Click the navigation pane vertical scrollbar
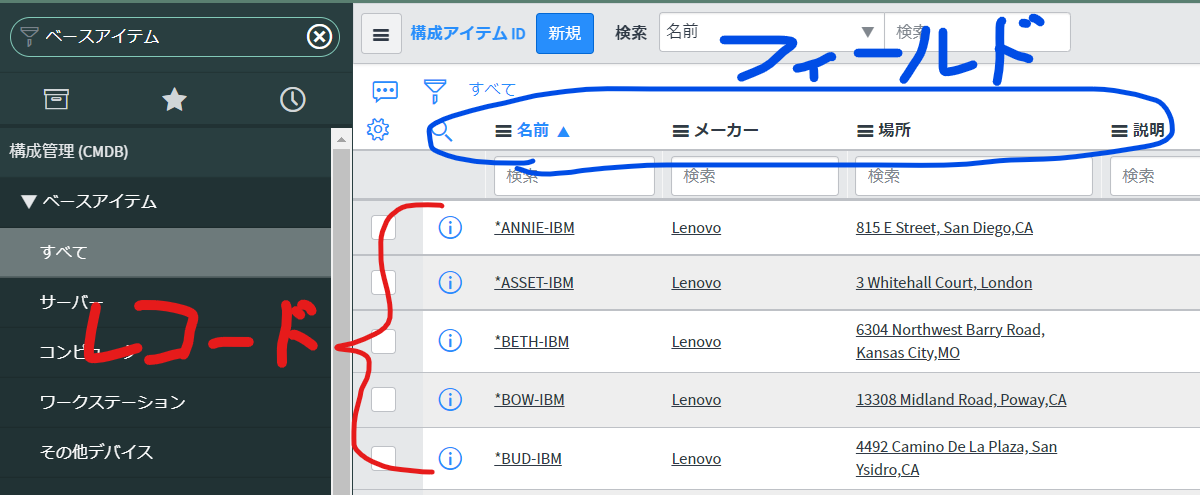This screenshot has height=495, width=1200. click(x=341, y=310)
